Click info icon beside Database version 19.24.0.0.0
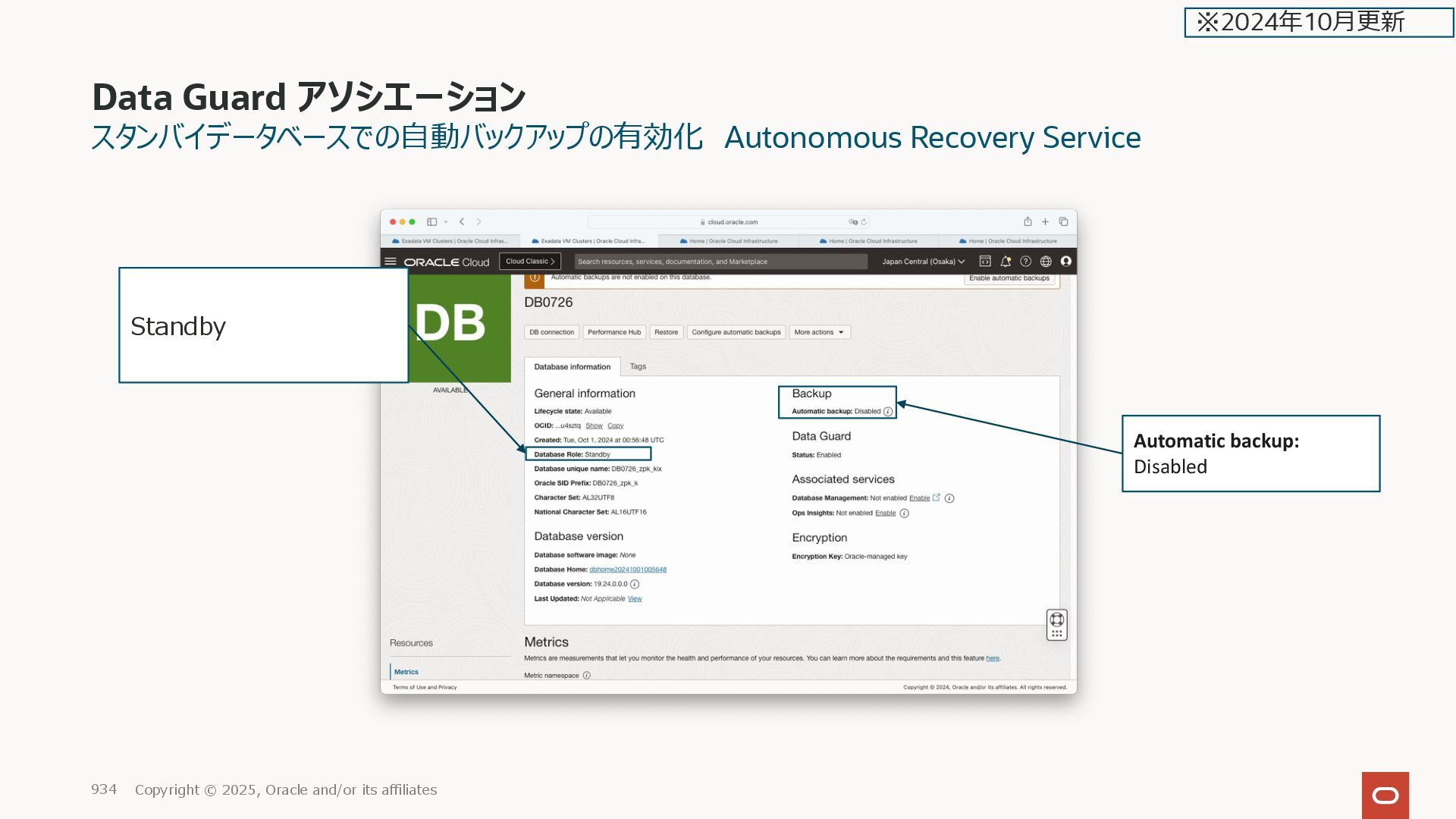1456x819 pixels. pyautogui.click(x=635, y=585)
